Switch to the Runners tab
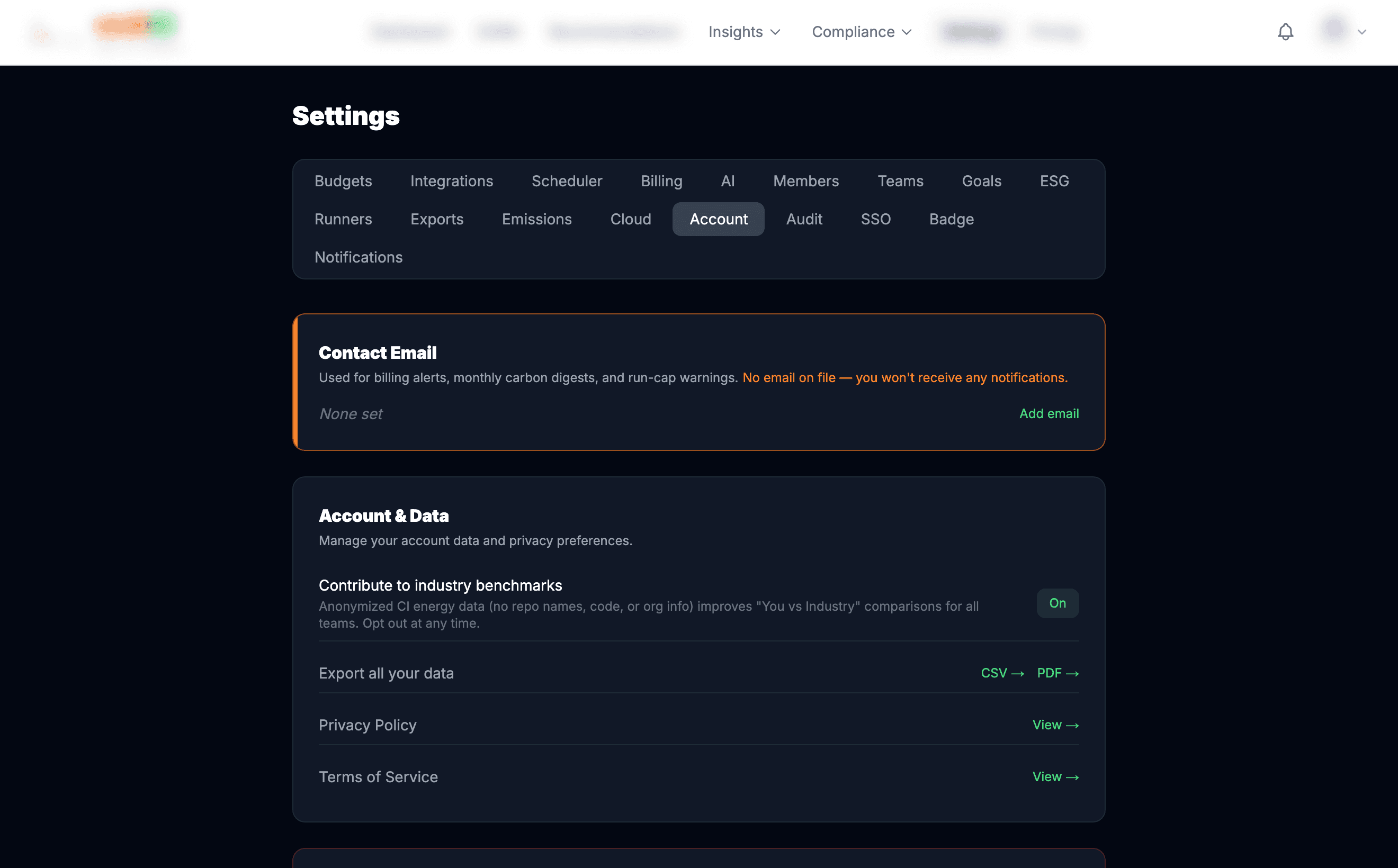 click(343, 219)
